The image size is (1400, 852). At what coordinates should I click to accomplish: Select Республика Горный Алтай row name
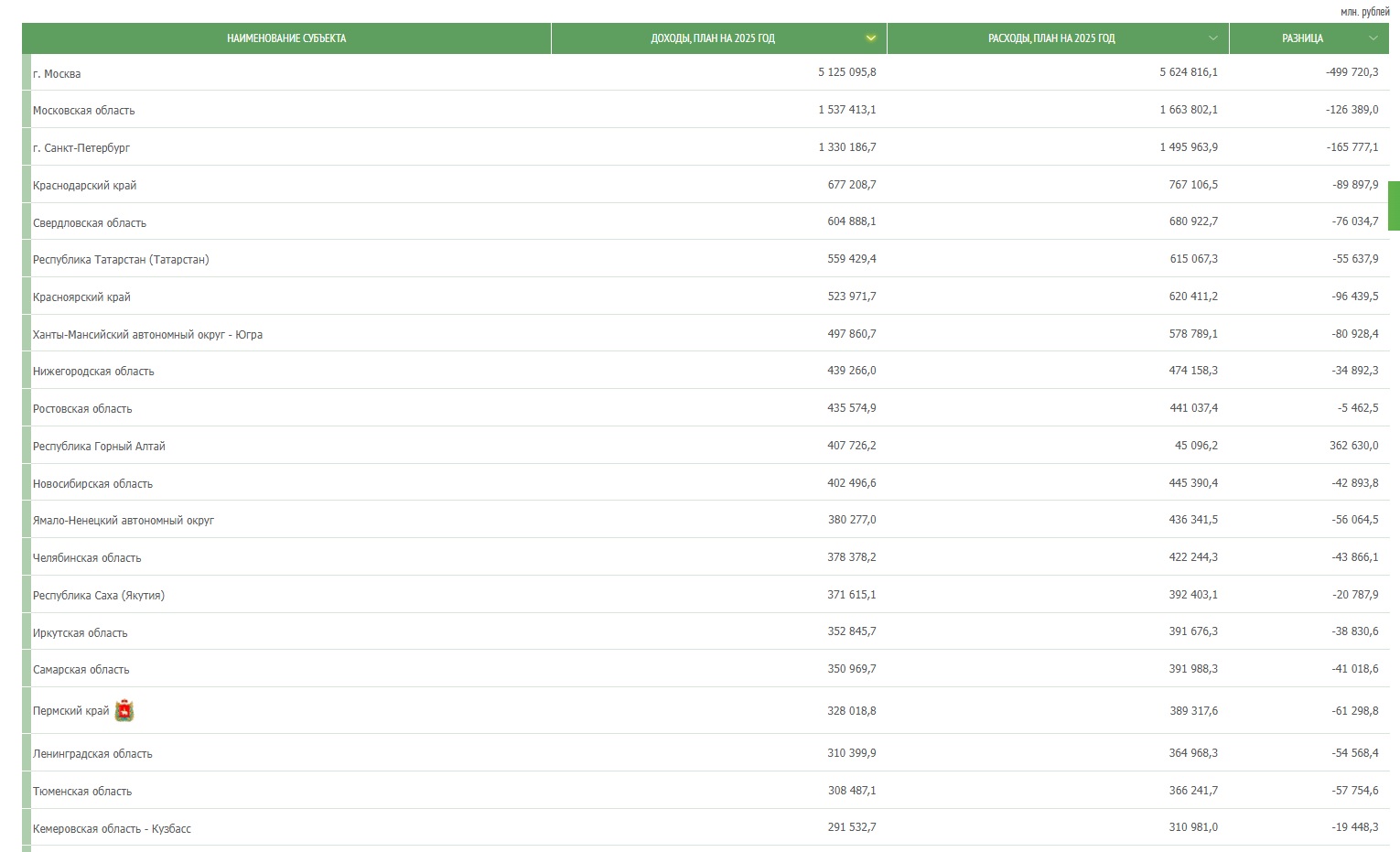coord(99,447)
